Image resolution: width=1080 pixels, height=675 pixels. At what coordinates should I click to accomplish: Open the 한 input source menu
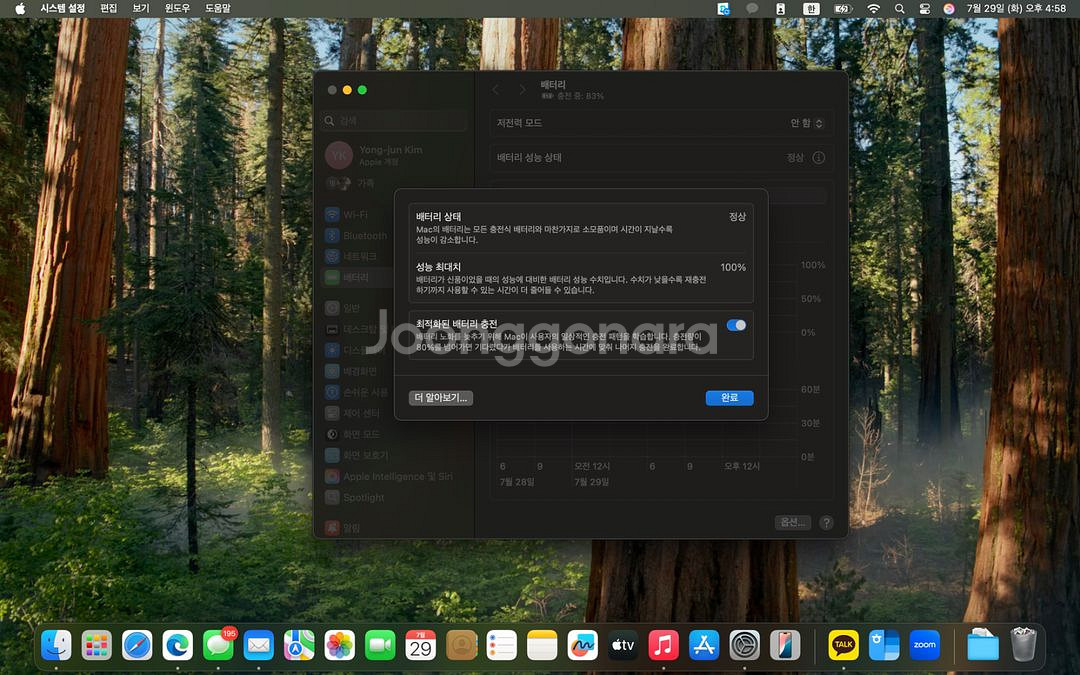(x=811, y=8)
